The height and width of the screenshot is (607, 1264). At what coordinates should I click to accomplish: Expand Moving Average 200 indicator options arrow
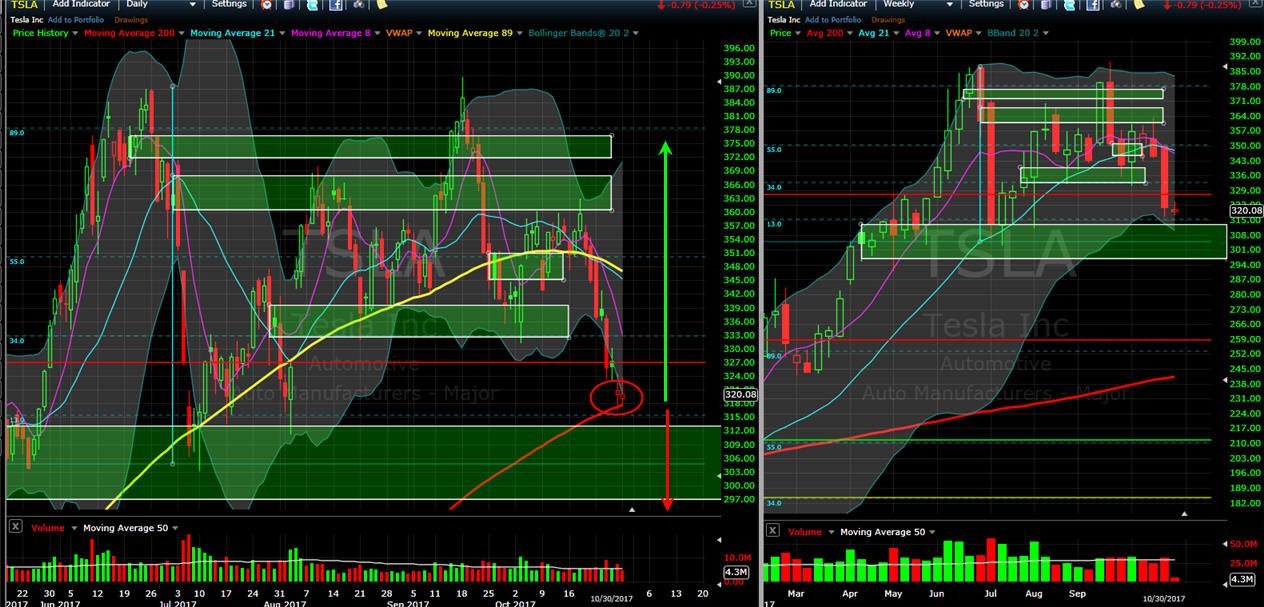click(182, 33)
